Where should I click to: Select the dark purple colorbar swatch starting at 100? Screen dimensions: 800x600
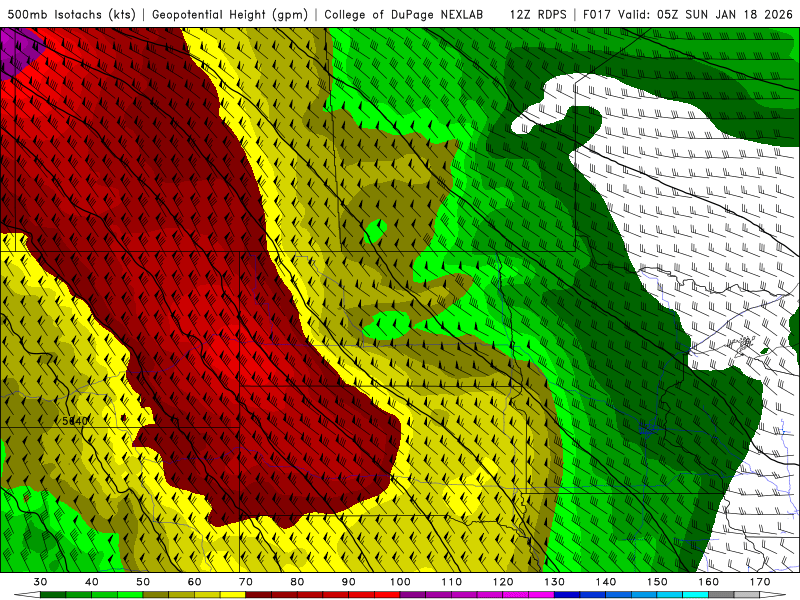pyautogui.click(x=413, y=595)
